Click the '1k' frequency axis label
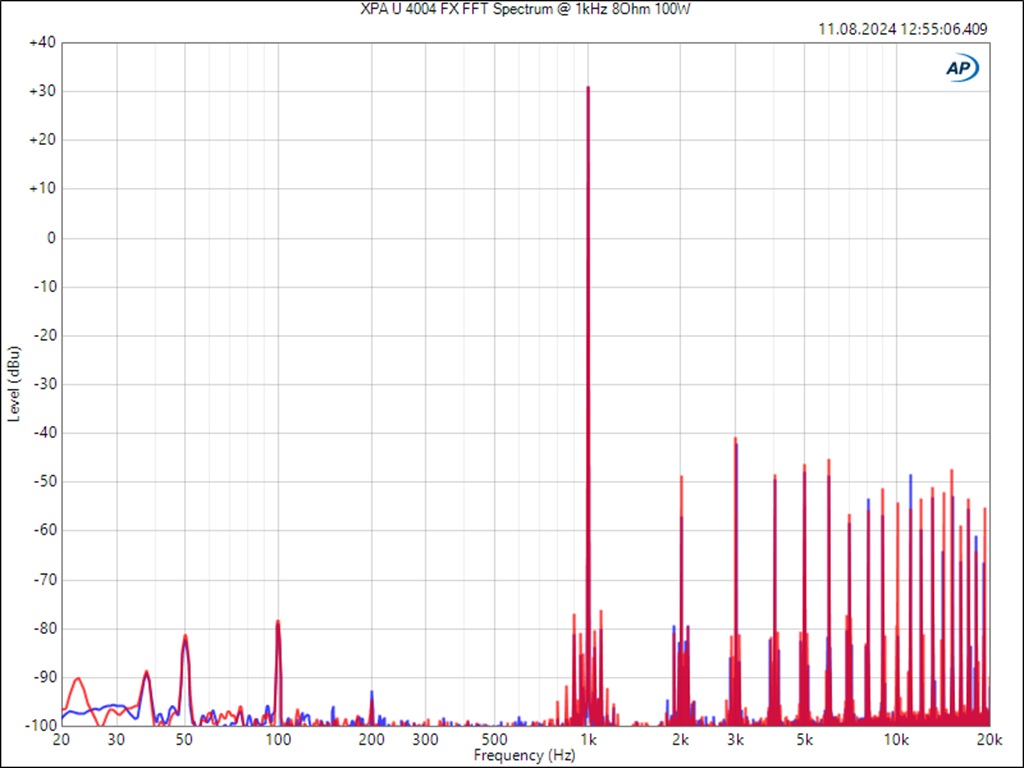This screenshot has height=768, width=1024. (588, 740)
